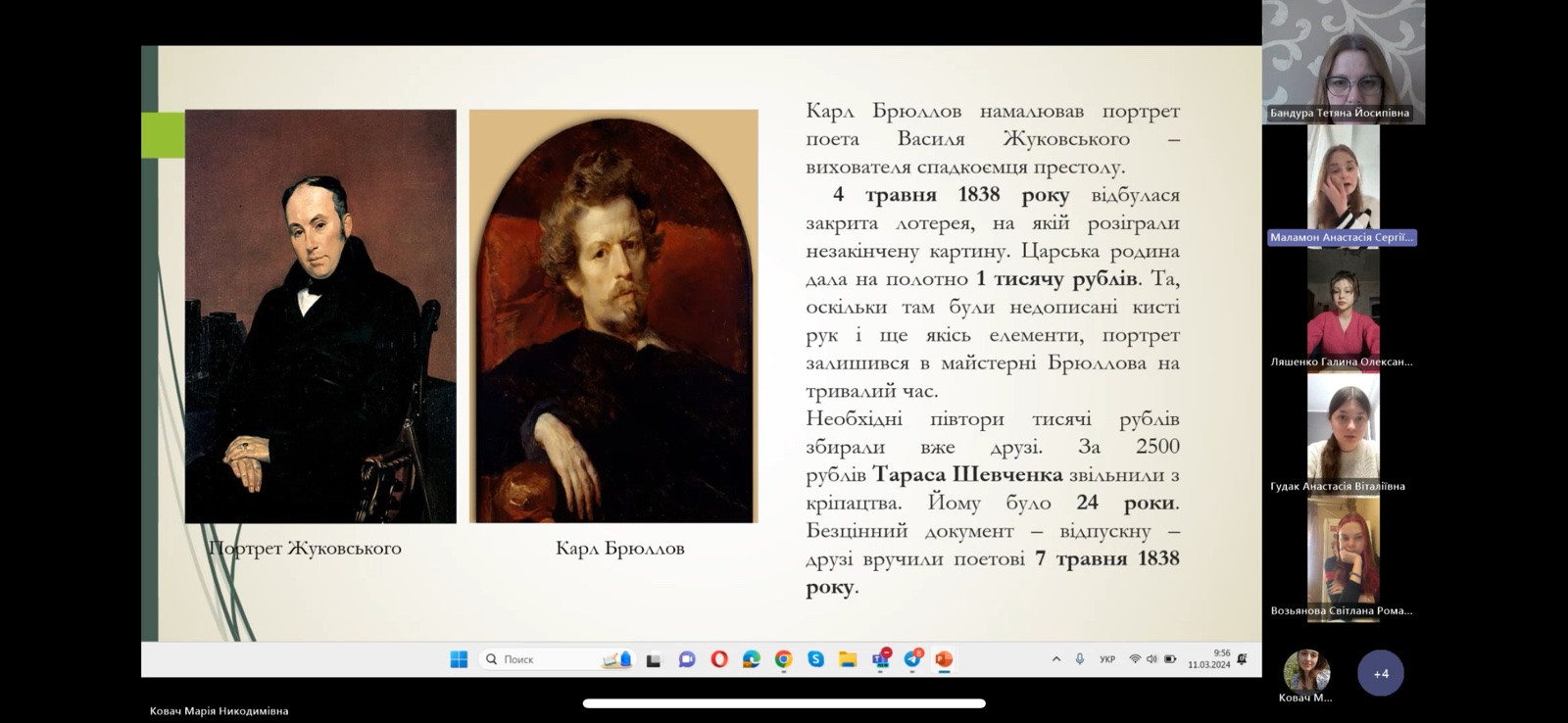Change the keyboard language 'УКР'
The width and height of the screenshot is (1568, 723).
coord(1107,659)
